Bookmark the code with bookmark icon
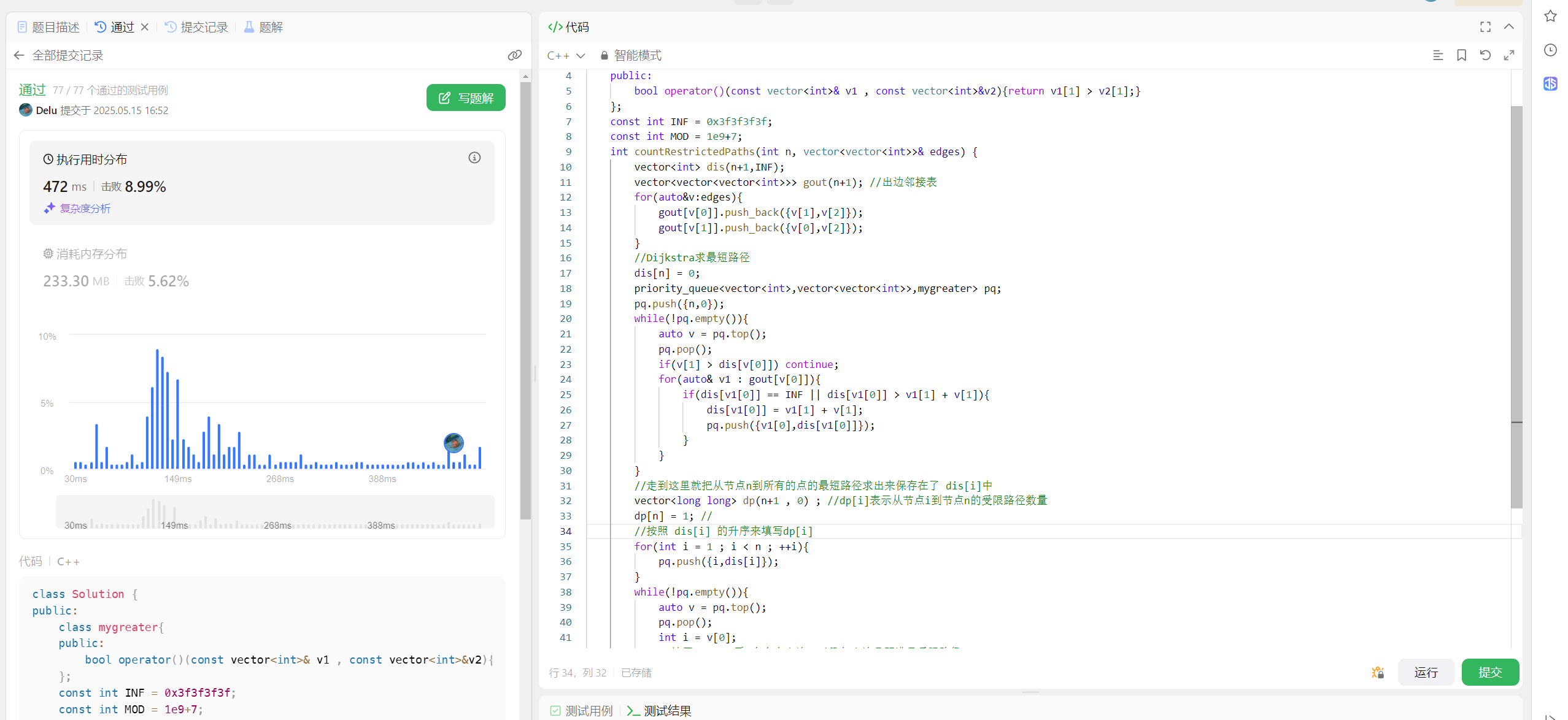 click(x=1461, y=55)
